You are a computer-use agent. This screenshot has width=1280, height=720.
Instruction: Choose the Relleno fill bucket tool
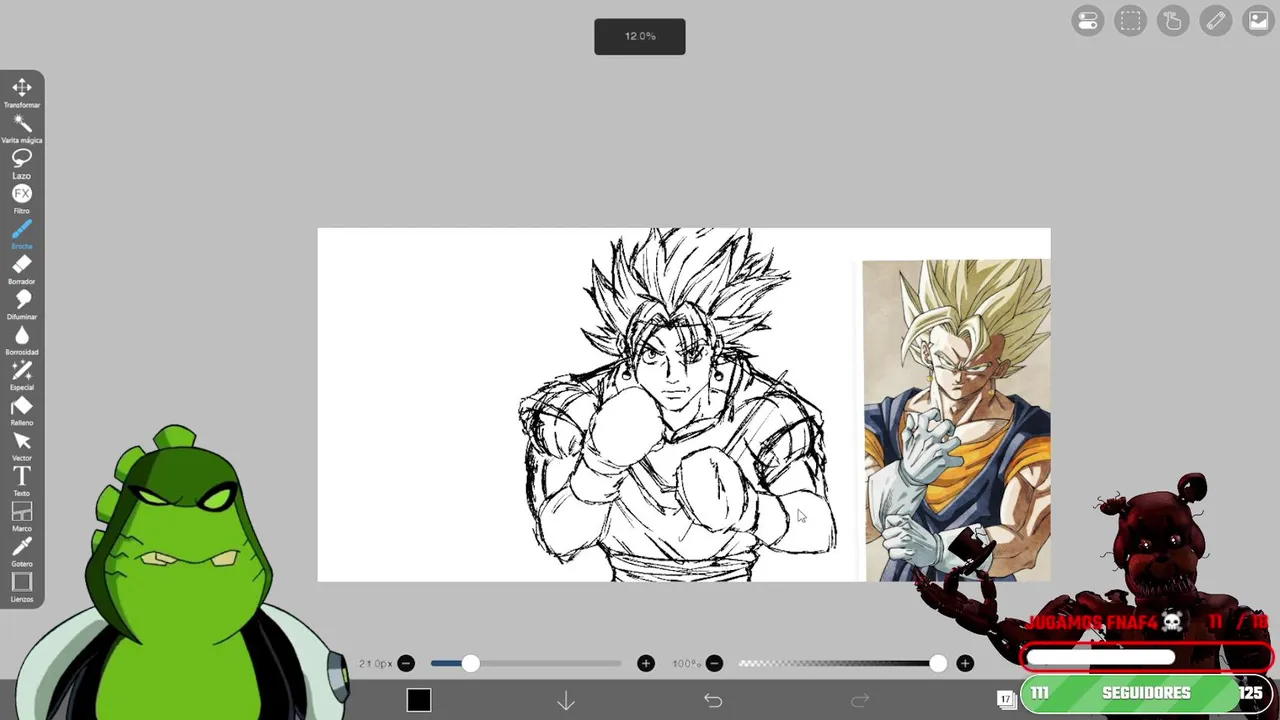pyautogui.click(x=22, y=410)
